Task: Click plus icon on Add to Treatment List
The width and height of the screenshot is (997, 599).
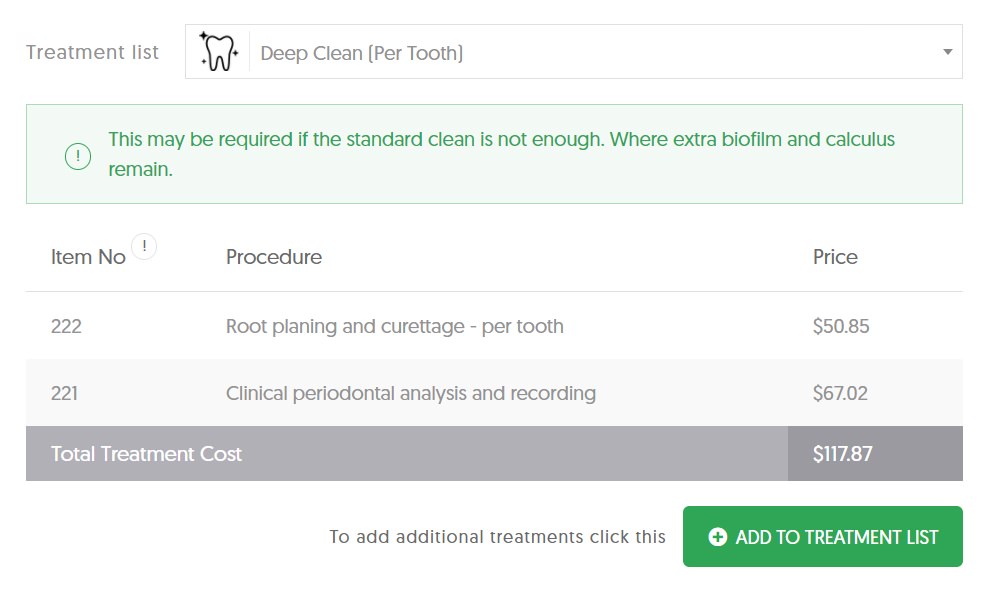Action: pos(717,537)
